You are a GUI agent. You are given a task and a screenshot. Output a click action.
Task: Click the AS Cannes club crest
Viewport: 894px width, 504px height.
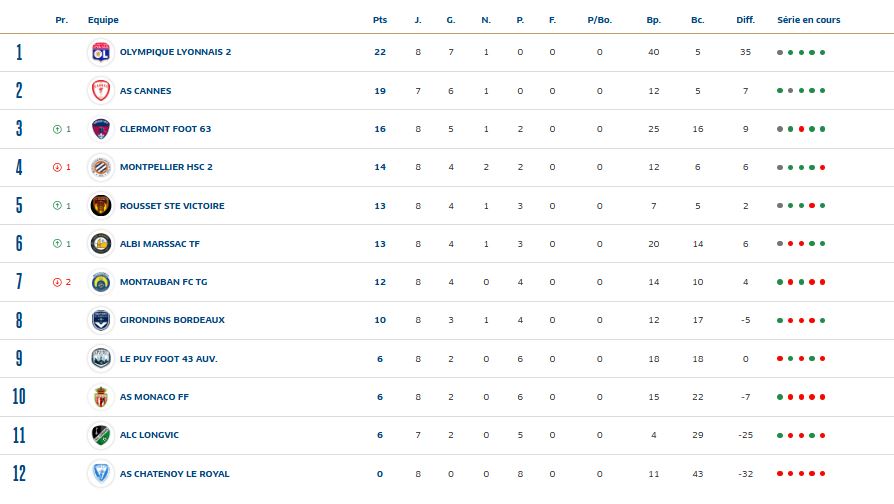100,91
